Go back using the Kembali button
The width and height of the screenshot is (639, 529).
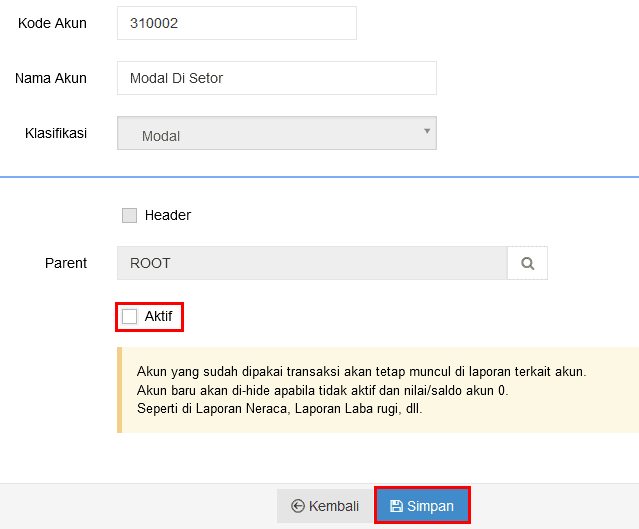(x=325, y=506)
